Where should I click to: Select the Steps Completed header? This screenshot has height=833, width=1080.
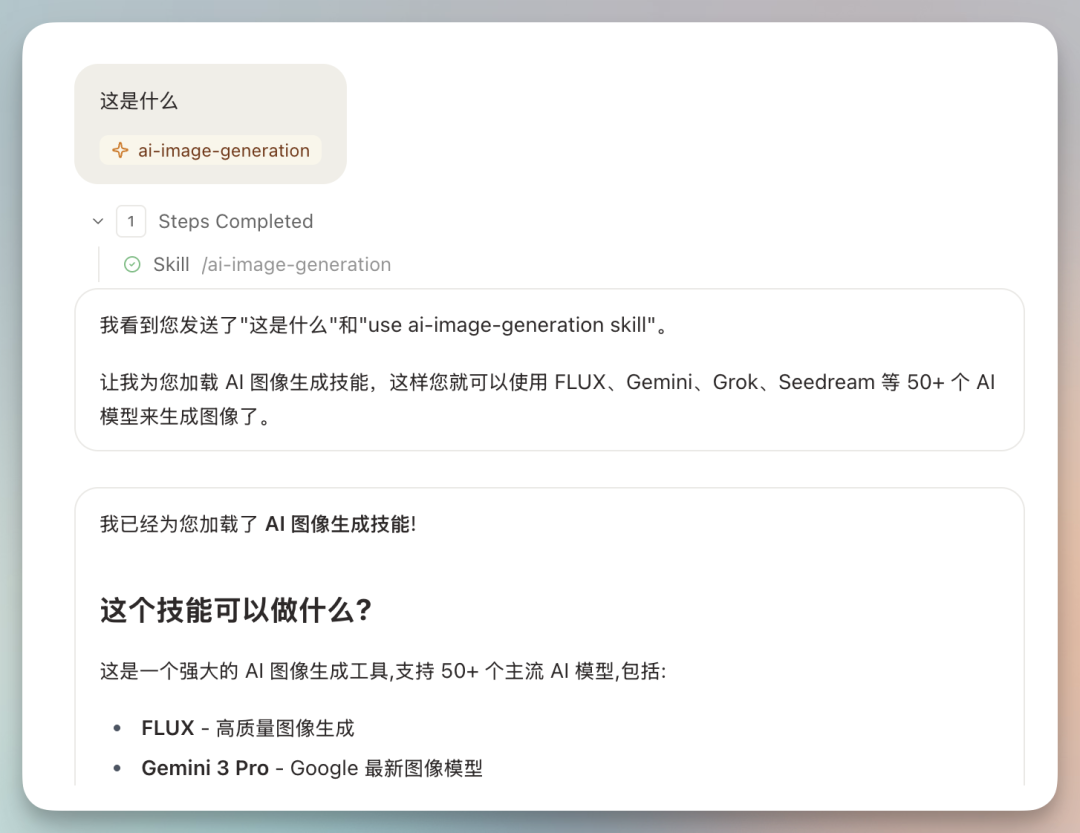point(236,221)
